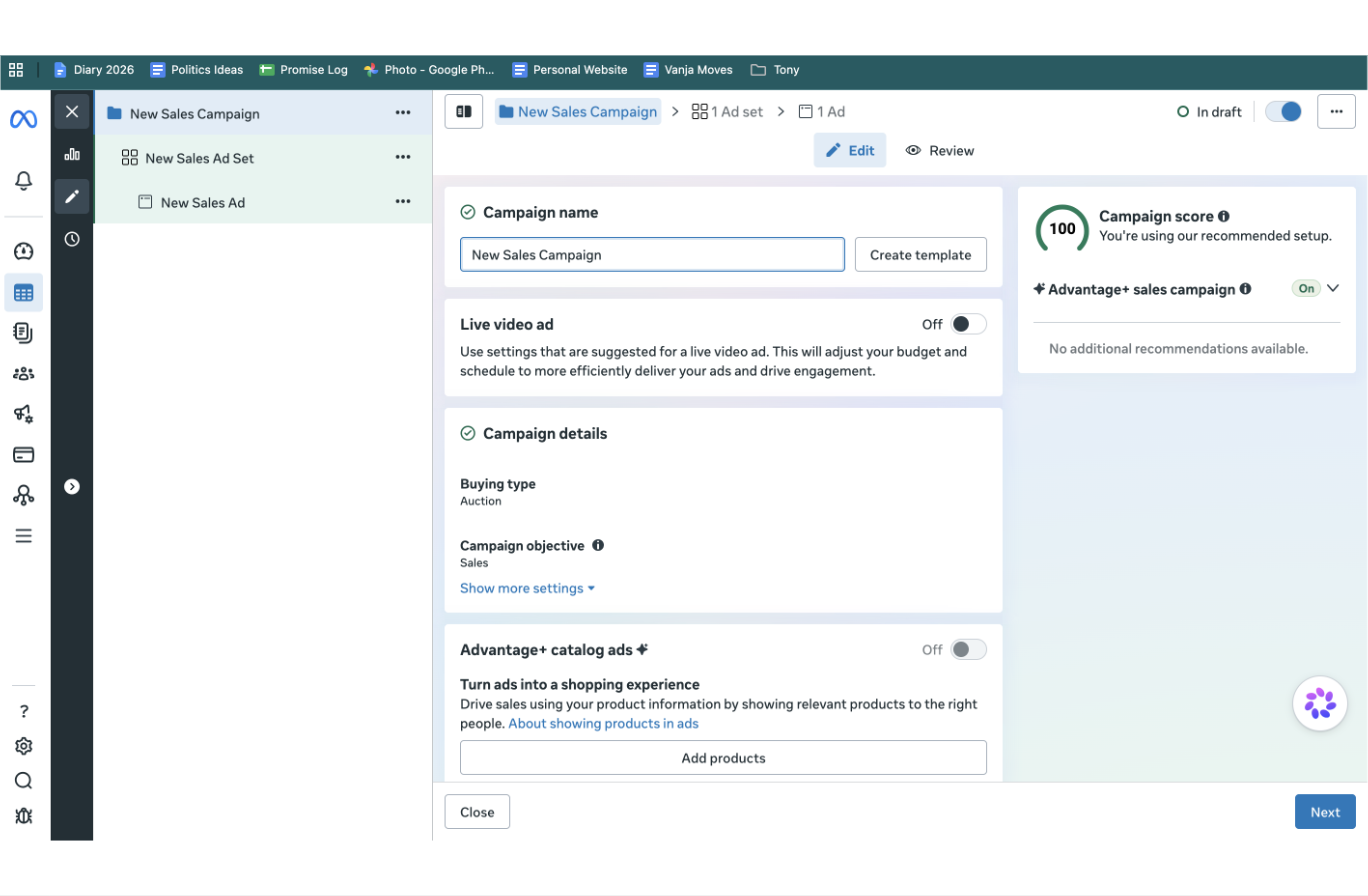Click the side-pane layout icon
1368x896 pixels.
464,112
